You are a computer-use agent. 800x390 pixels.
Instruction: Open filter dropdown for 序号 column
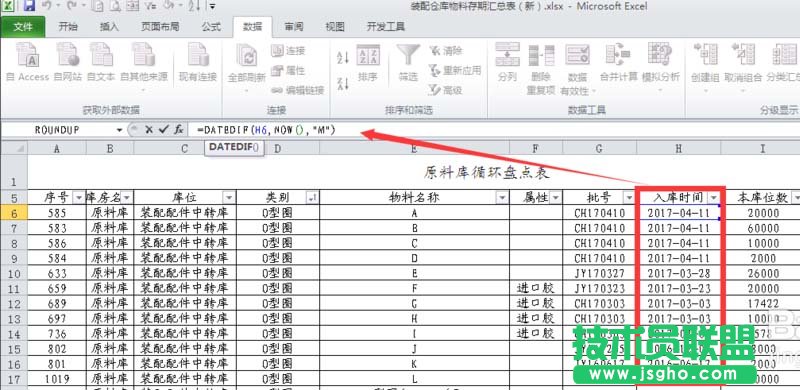79,197
